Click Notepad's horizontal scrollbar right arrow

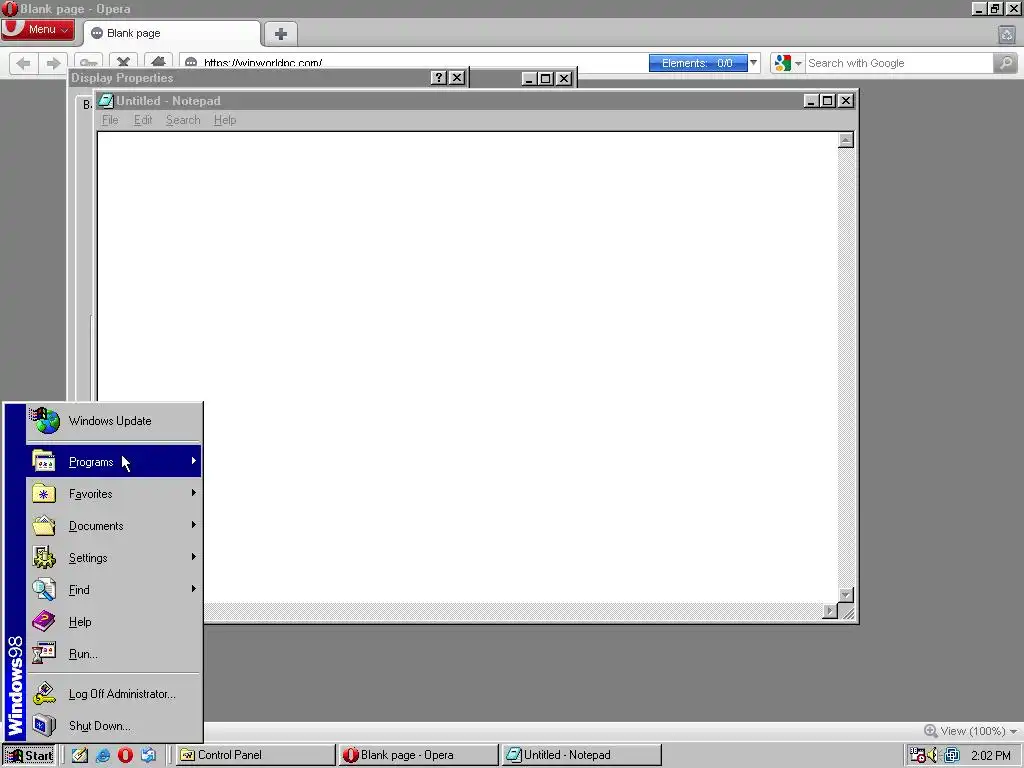[x=830, y=611]
